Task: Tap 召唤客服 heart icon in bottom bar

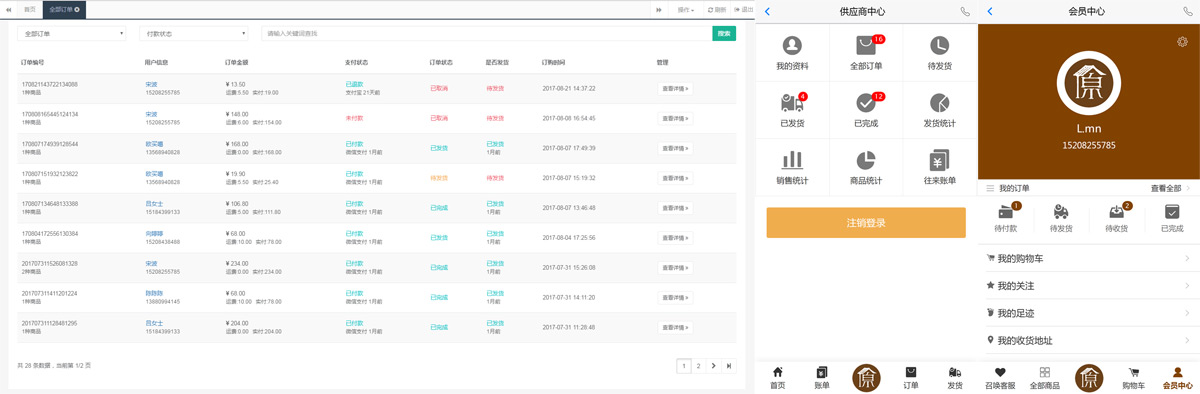Action: tap(1000, 377)
